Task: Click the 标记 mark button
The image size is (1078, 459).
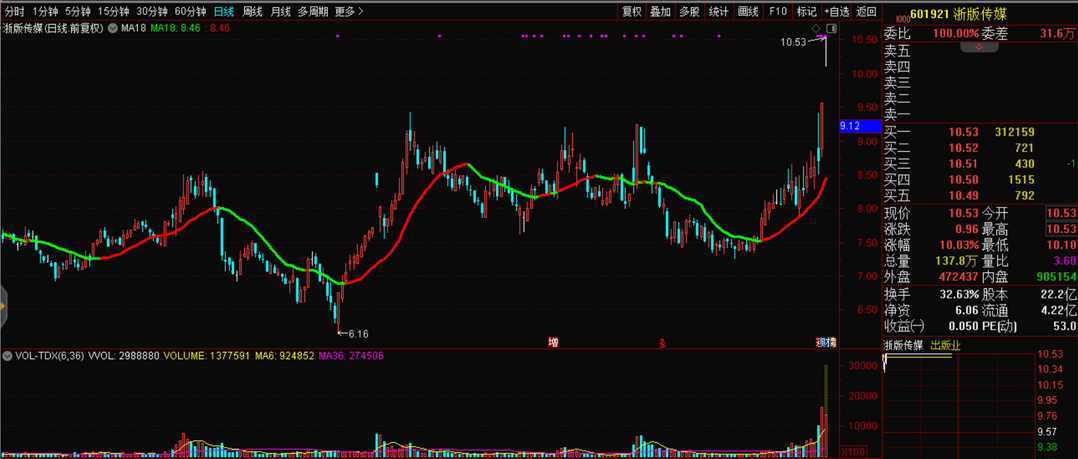Action: point(806,11)
